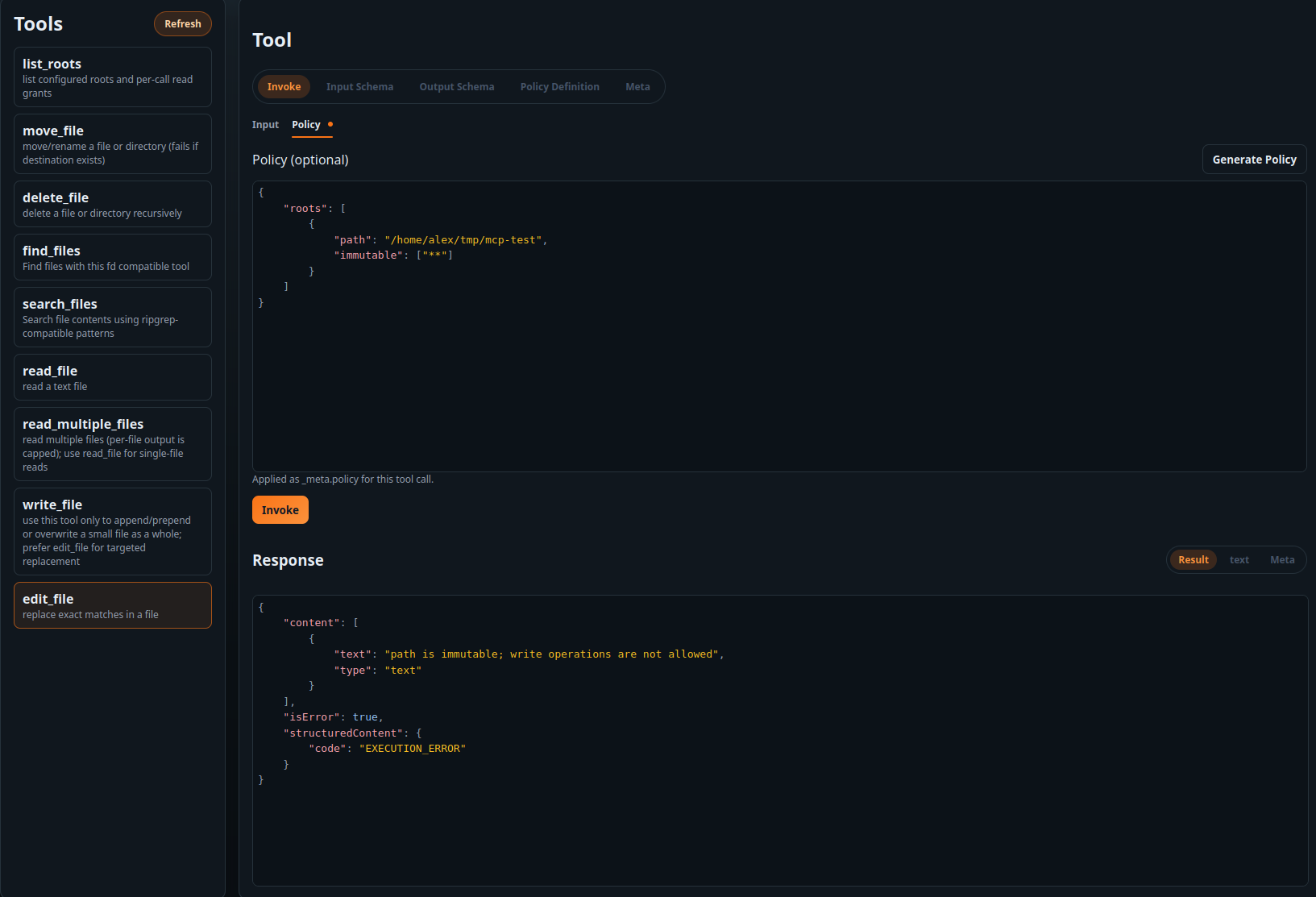Select the currently highlighted edit_file tool

point(112,604)
